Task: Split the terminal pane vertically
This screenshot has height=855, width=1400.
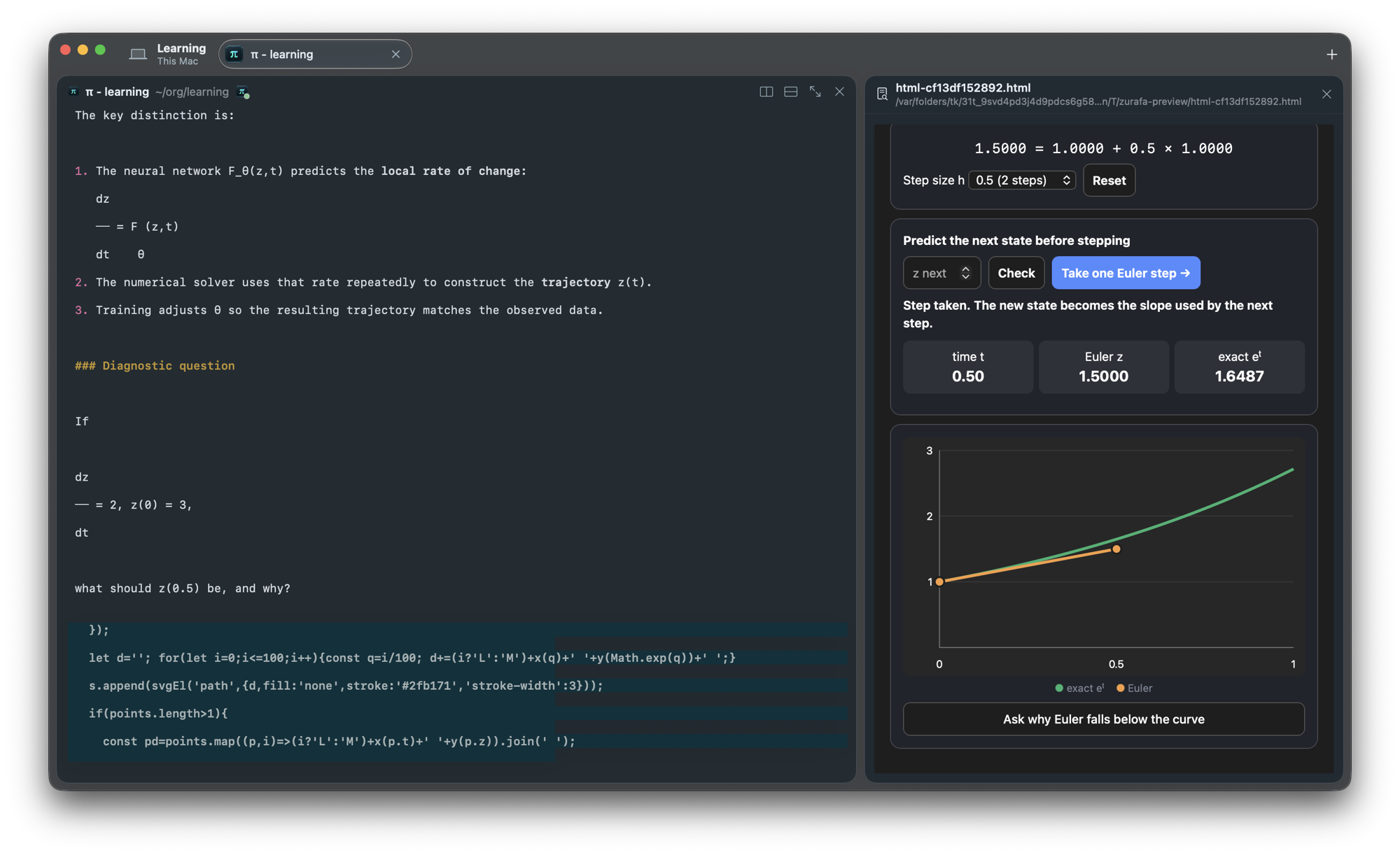Action: pos(766,92)
